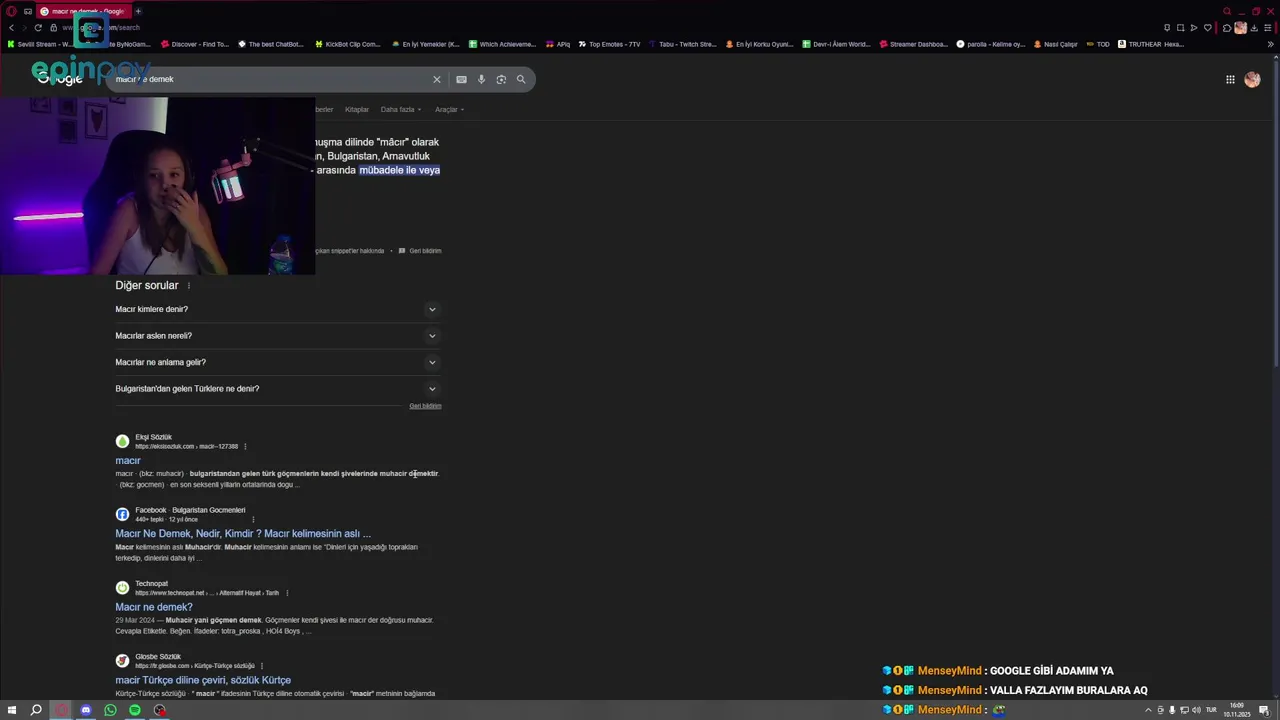Open Spotify from the taskbar
1280x720 pixels.
pos(135,710)
